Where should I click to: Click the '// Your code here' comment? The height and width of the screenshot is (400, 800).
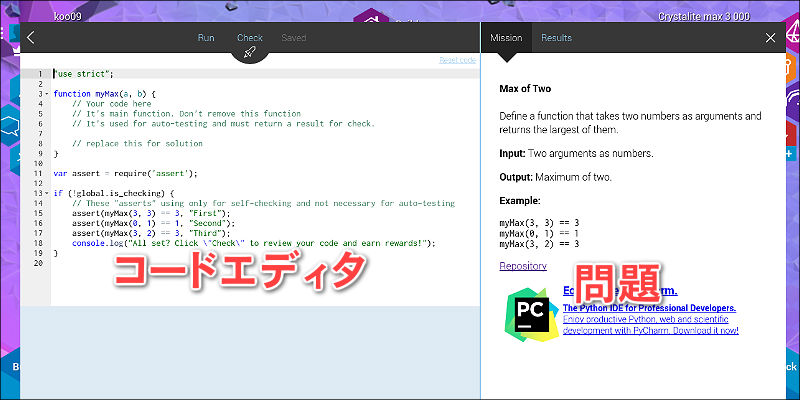tap(112, 104)
